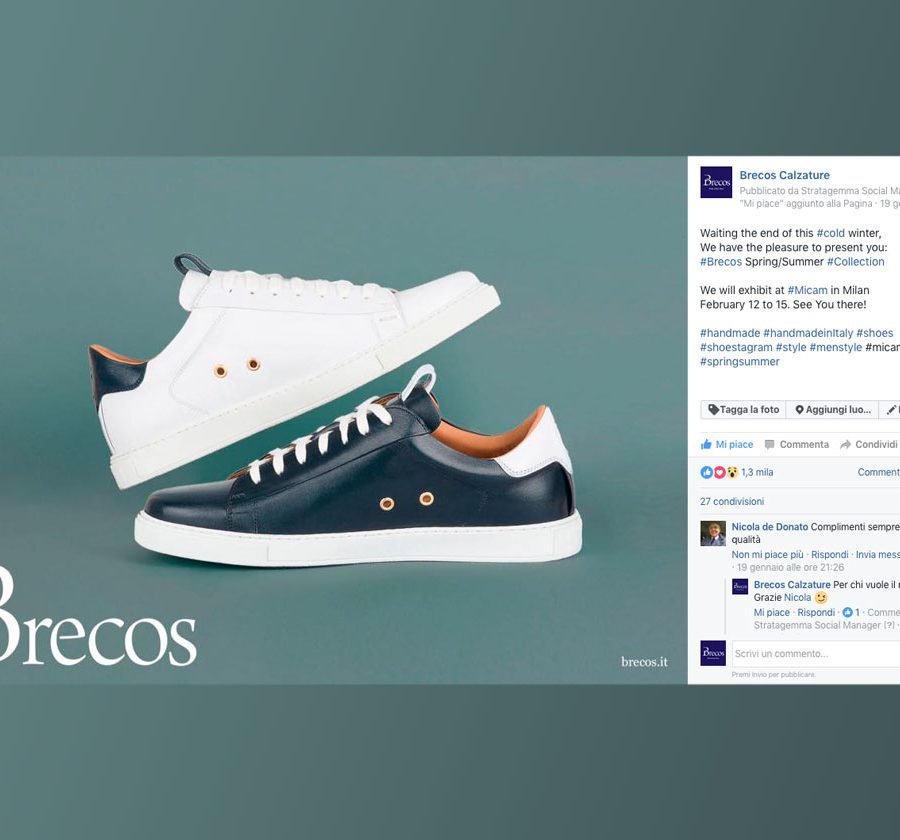
Task: Click the pencil edit icon button
Action: pyautogui.click(x=890, y=409)
